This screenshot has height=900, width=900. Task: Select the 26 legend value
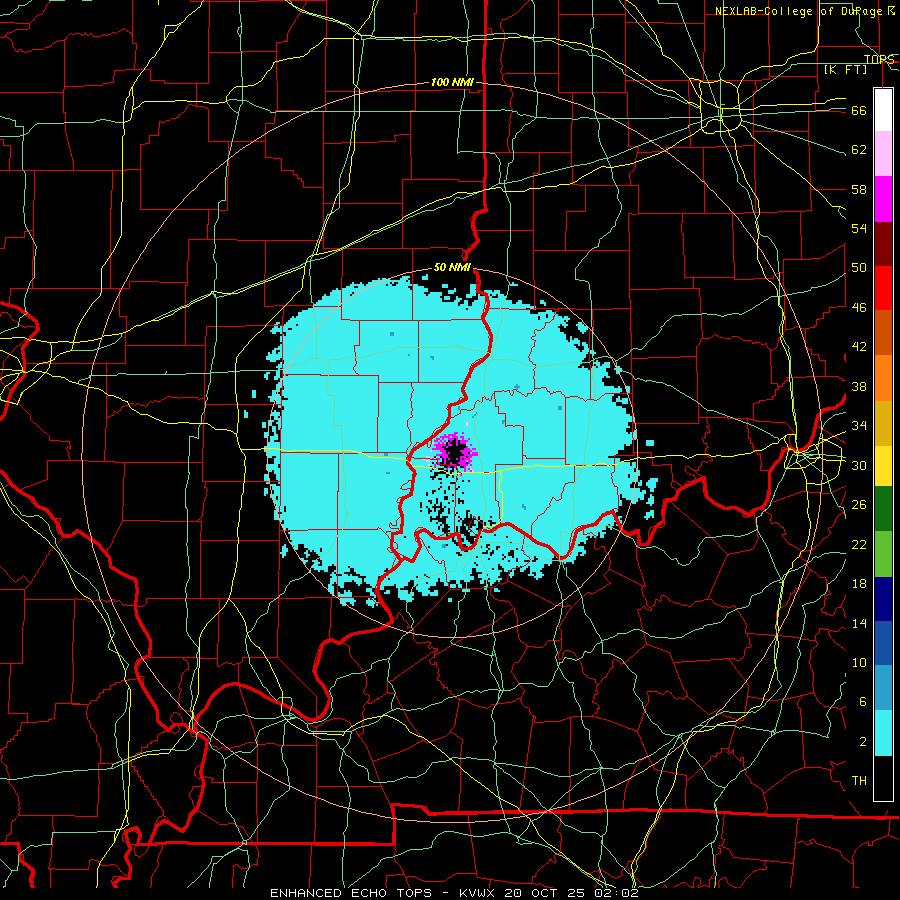coord(859,505)
